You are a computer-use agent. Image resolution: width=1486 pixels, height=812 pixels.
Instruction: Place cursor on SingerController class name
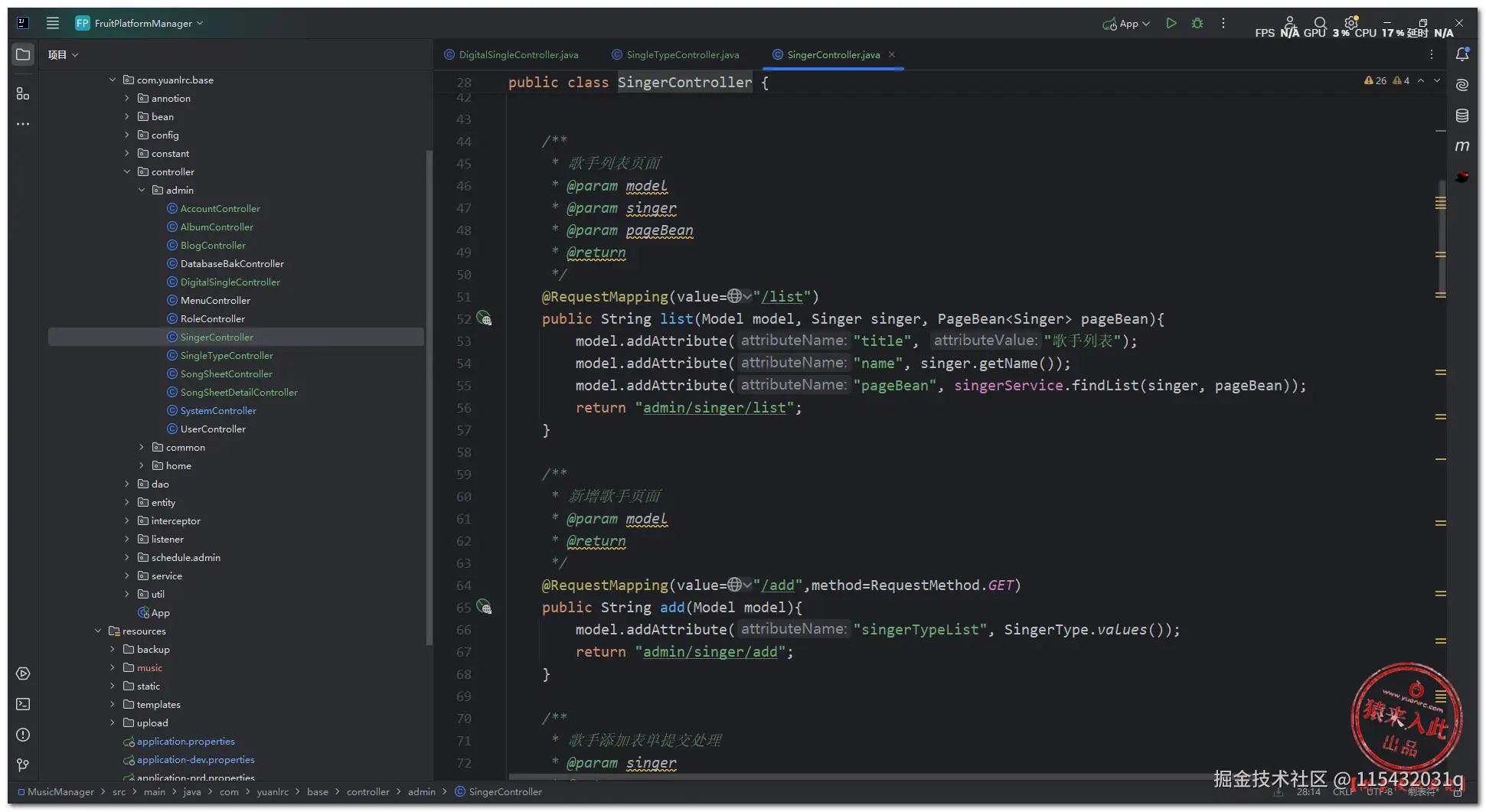click(x=684, y=82)
